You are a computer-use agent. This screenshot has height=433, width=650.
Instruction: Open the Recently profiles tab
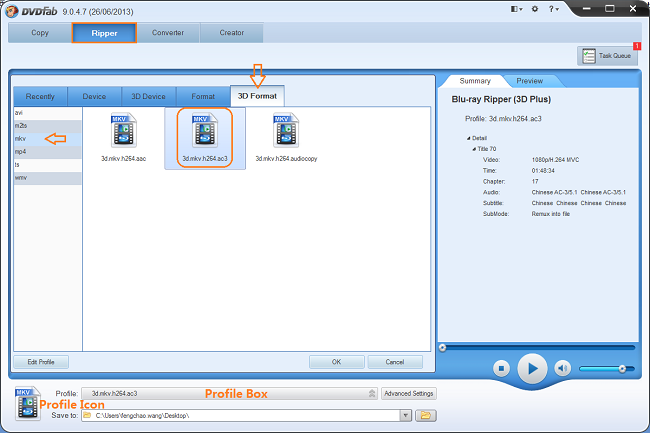point(40,97)
